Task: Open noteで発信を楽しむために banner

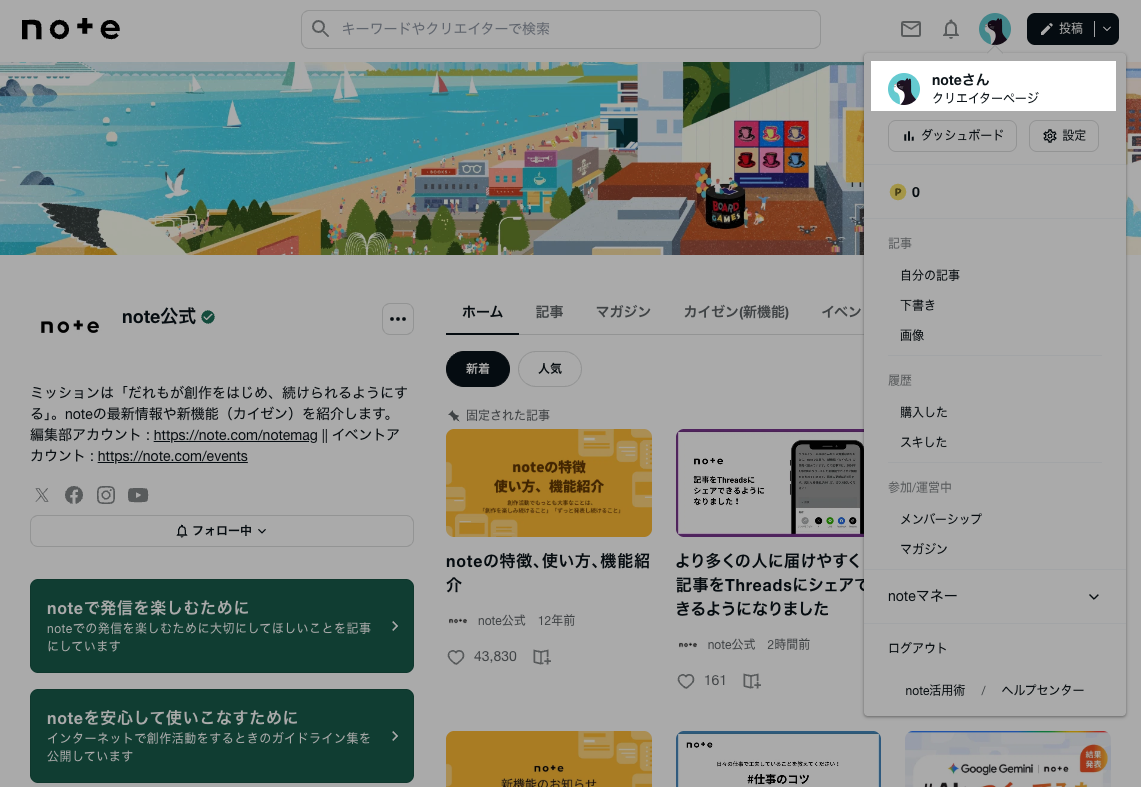Action: [222, 626]
